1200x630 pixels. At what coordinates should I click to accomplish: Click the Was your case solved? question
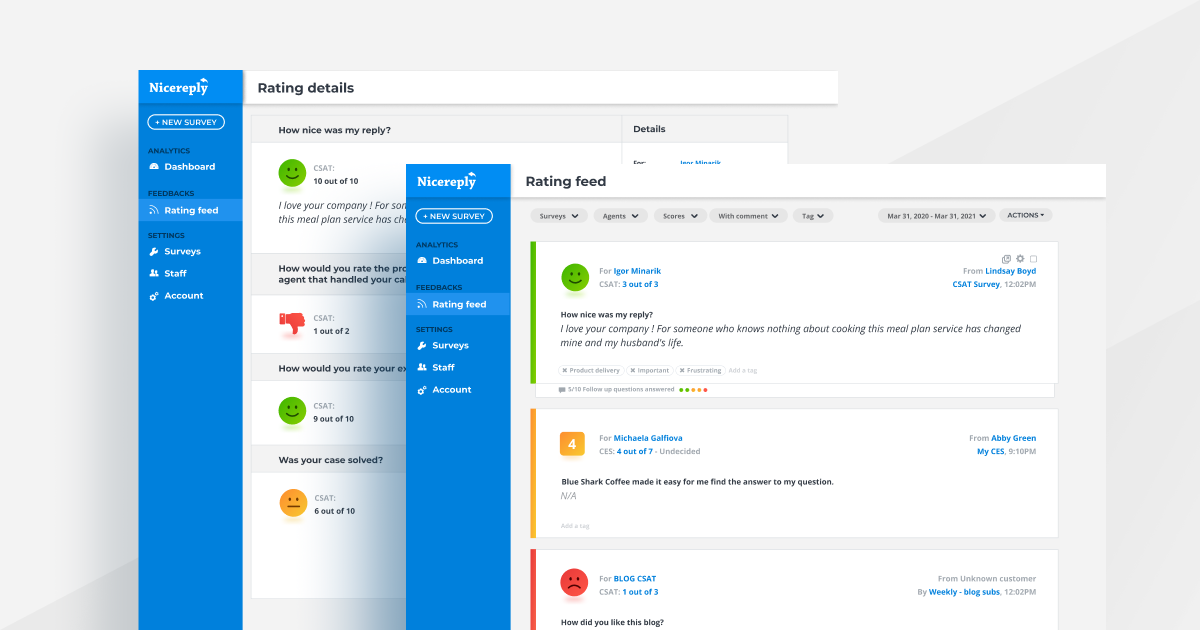coord(330,461)
